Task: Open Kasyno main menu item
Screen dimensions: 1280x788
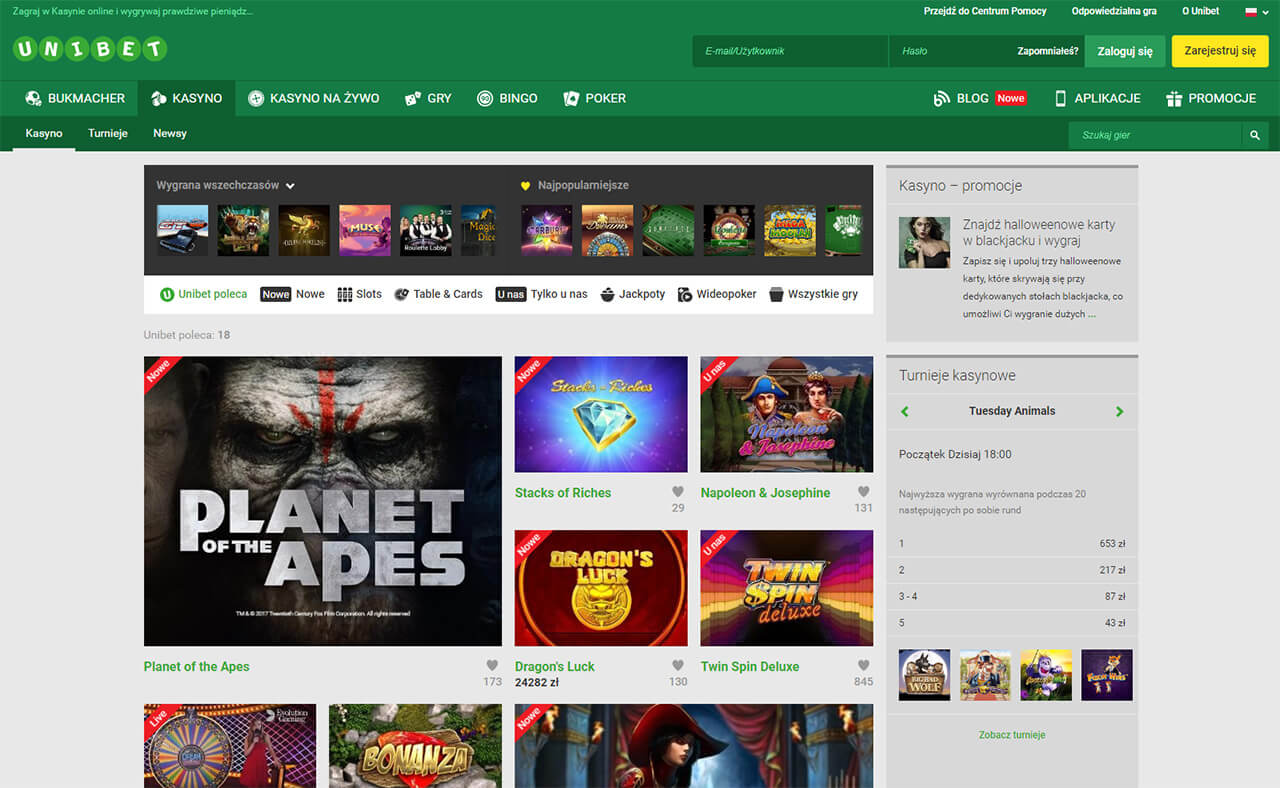Action: [186, 98]
